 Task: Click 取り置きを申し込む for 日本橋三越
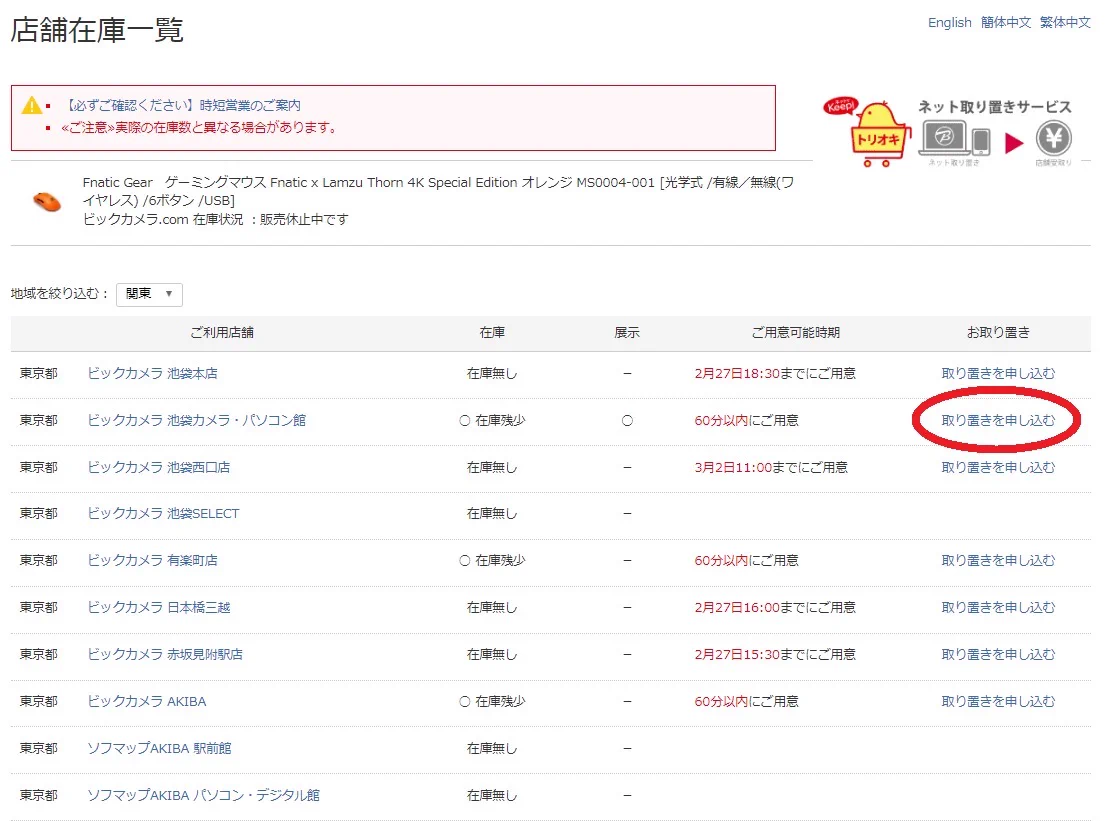998,608
